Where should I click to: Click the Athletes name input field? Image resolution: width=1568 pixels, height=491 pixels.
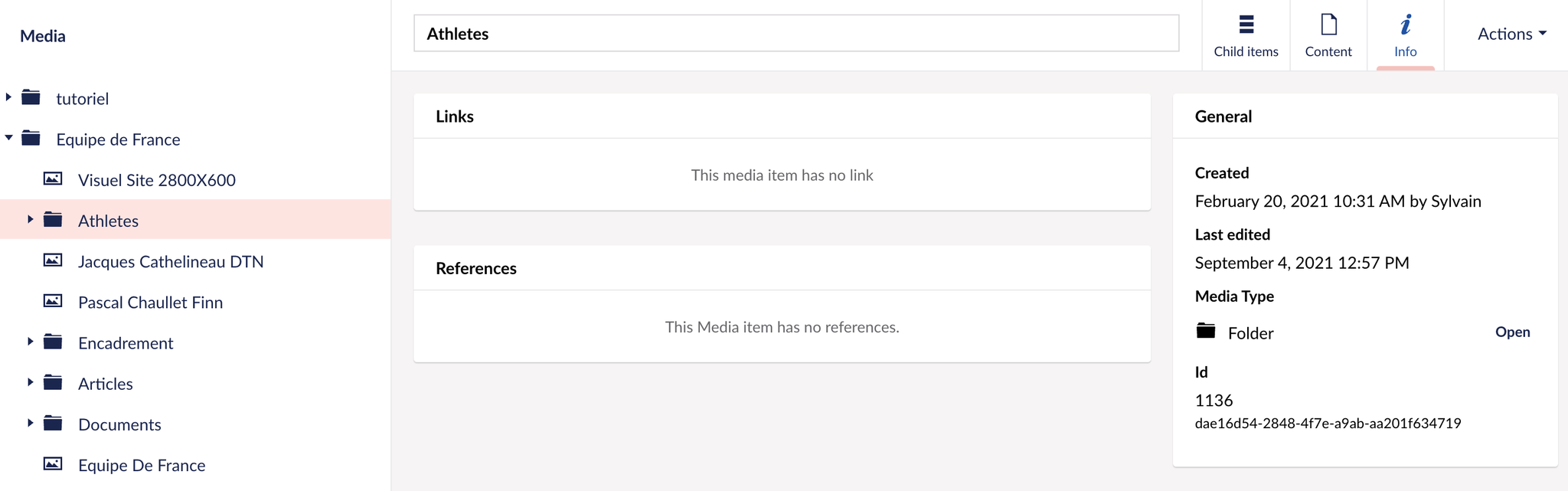pos(796,33)
